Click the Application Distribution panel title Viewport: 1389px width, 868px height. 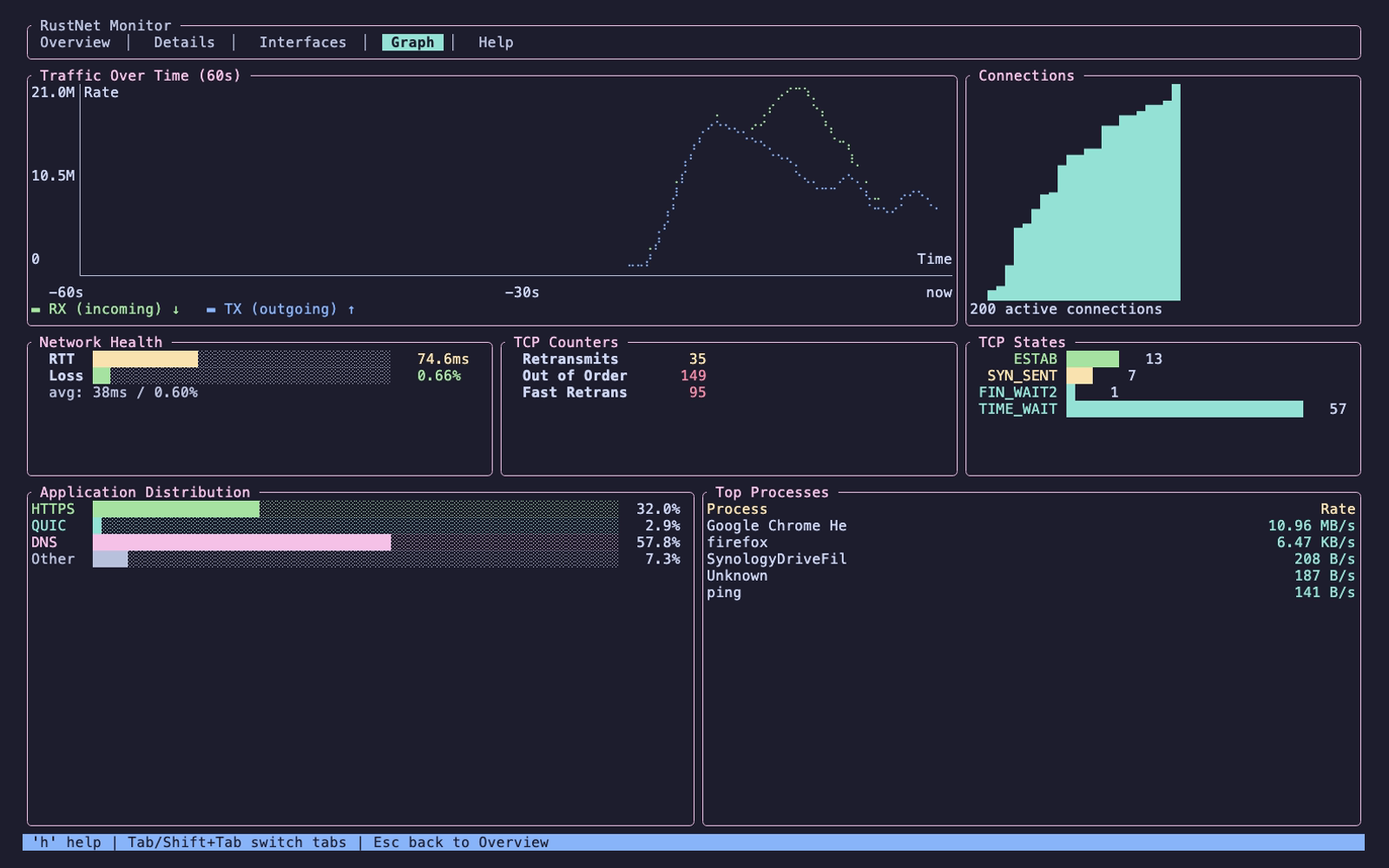(145, 492)
